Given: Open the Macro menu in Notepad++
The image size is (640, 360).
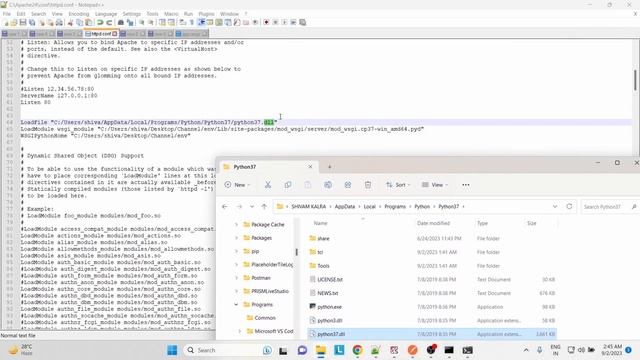Looking at the screenshot, I should pyautogui.click(x=171, y=14).
